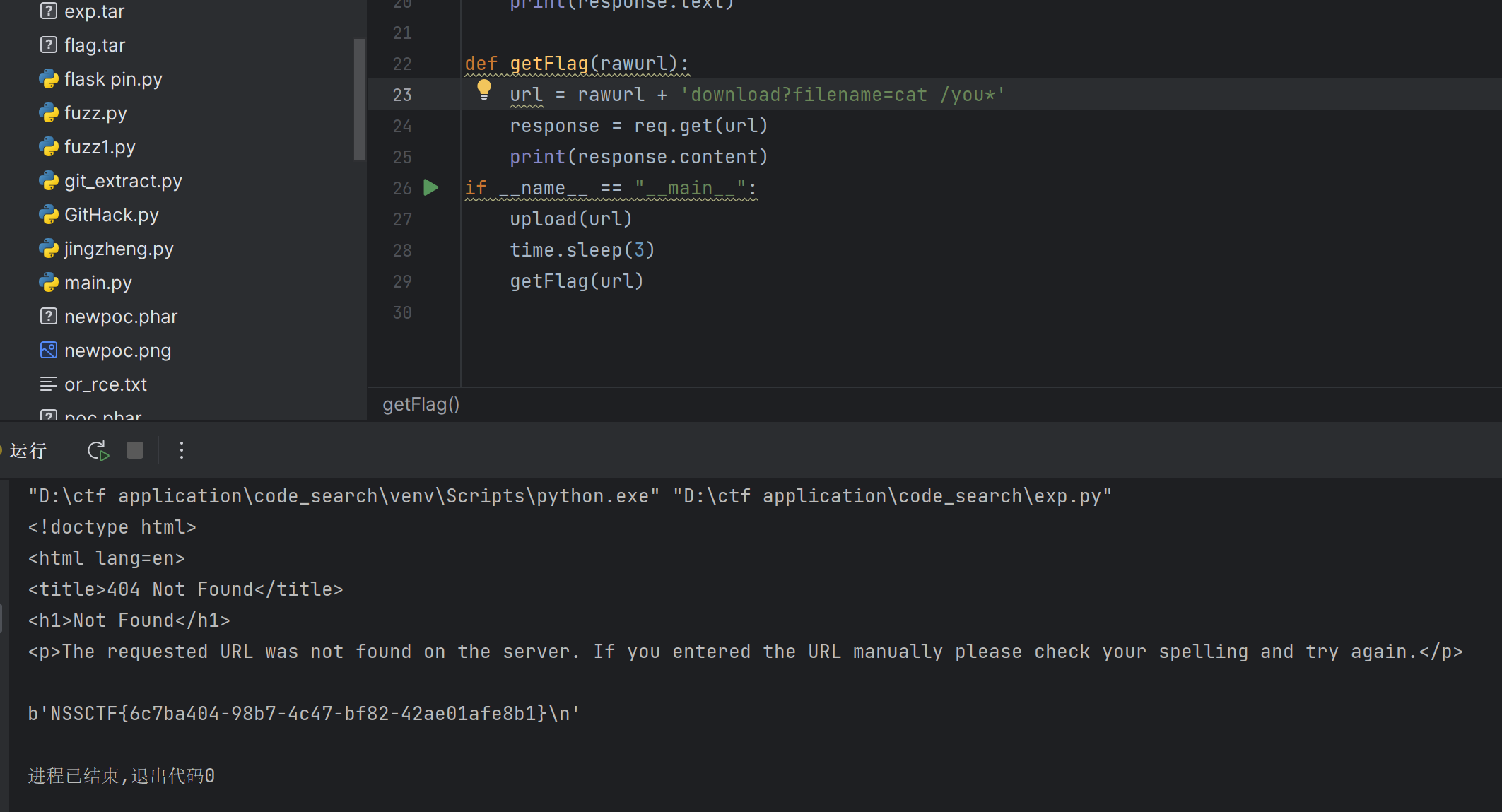
Task: Select fuzz1.py in the file list
Action: pos(100,147)
